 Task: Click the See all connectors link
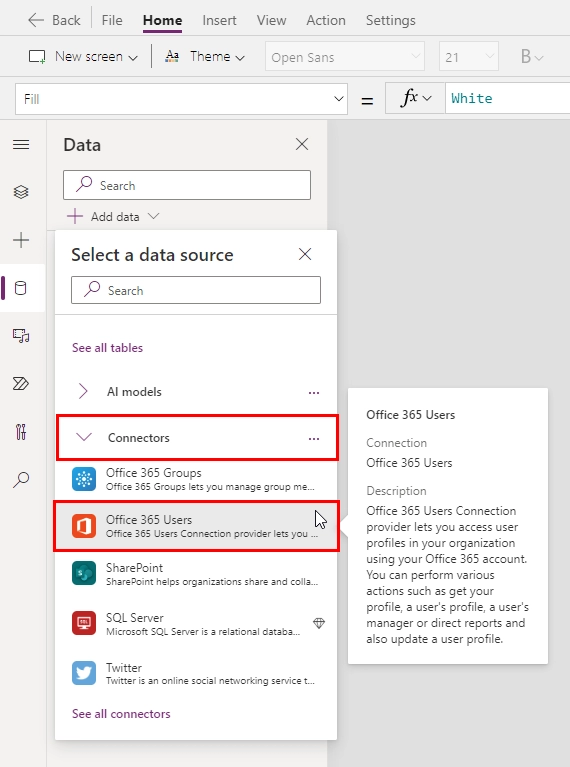pos(121,714)
